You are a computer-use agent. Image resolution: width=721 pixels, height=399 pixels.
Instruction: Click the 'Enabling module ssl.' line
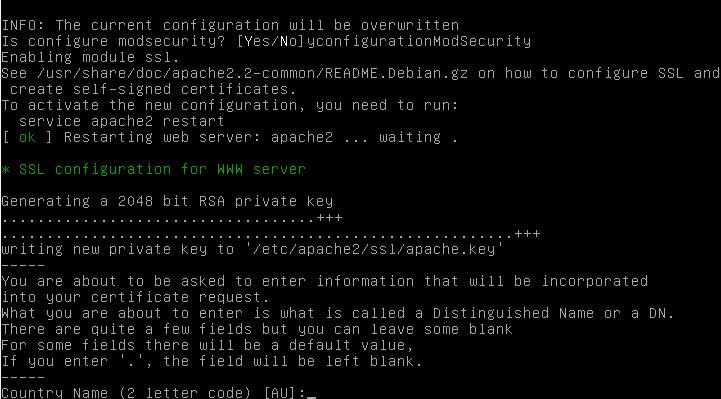[90, 58]
